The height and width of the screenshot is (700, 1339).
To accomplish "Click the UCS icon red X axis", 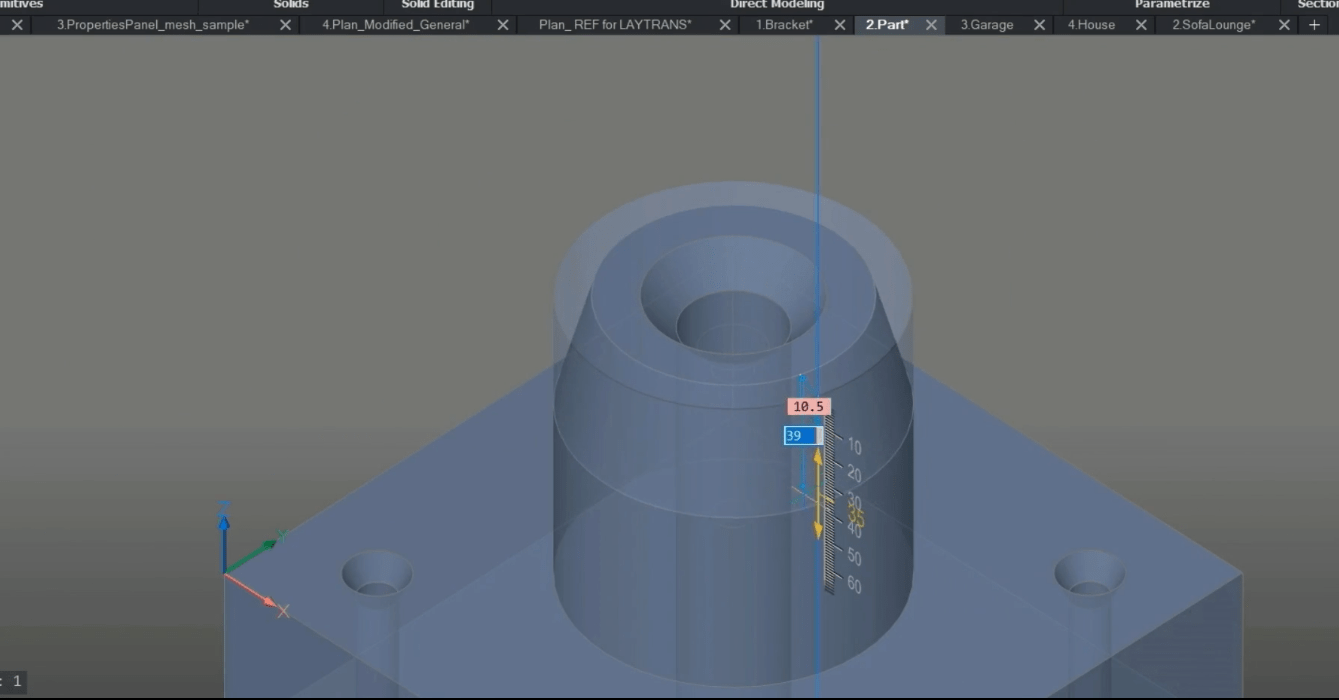I will point(256,592).
